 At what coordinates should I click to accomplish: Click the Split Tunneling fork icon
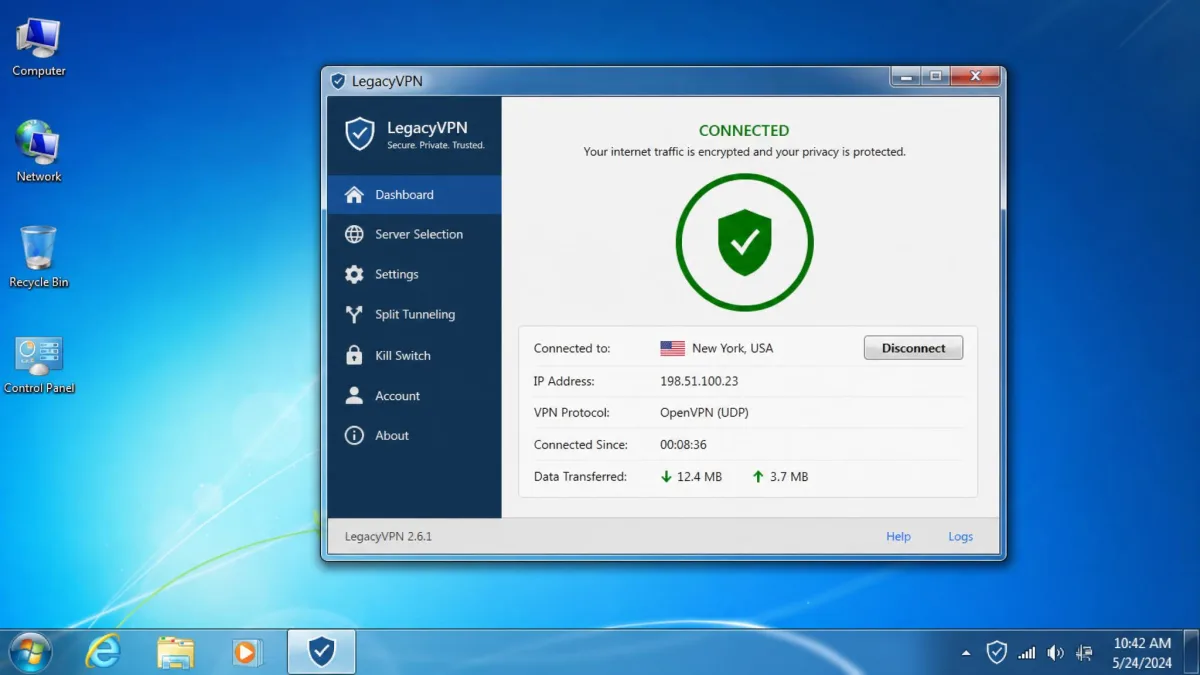(x=354, y=314)
